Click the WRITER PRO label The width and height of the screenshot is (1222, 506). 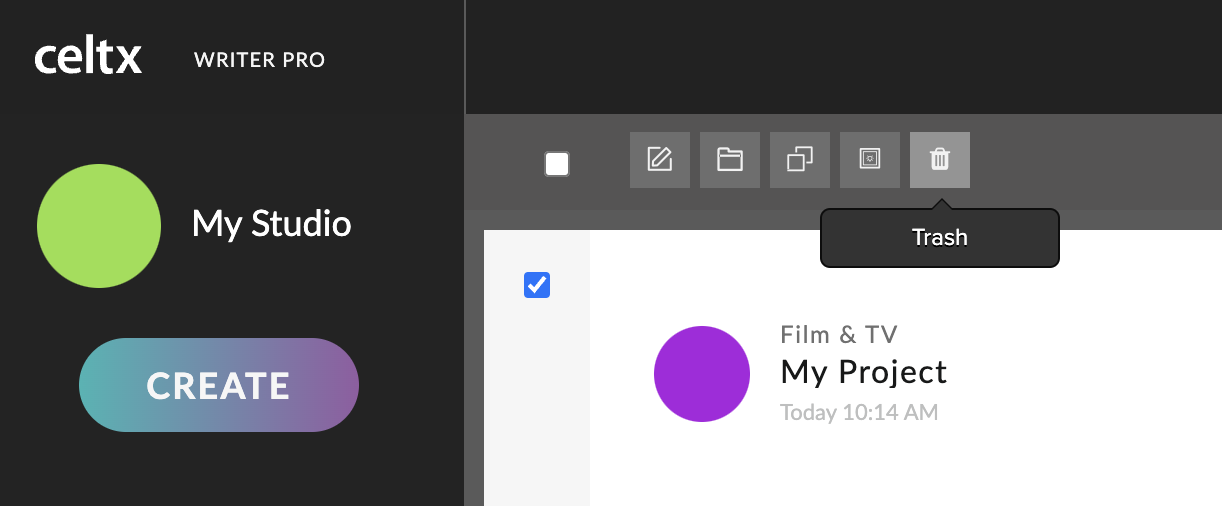tap(260, 60)
